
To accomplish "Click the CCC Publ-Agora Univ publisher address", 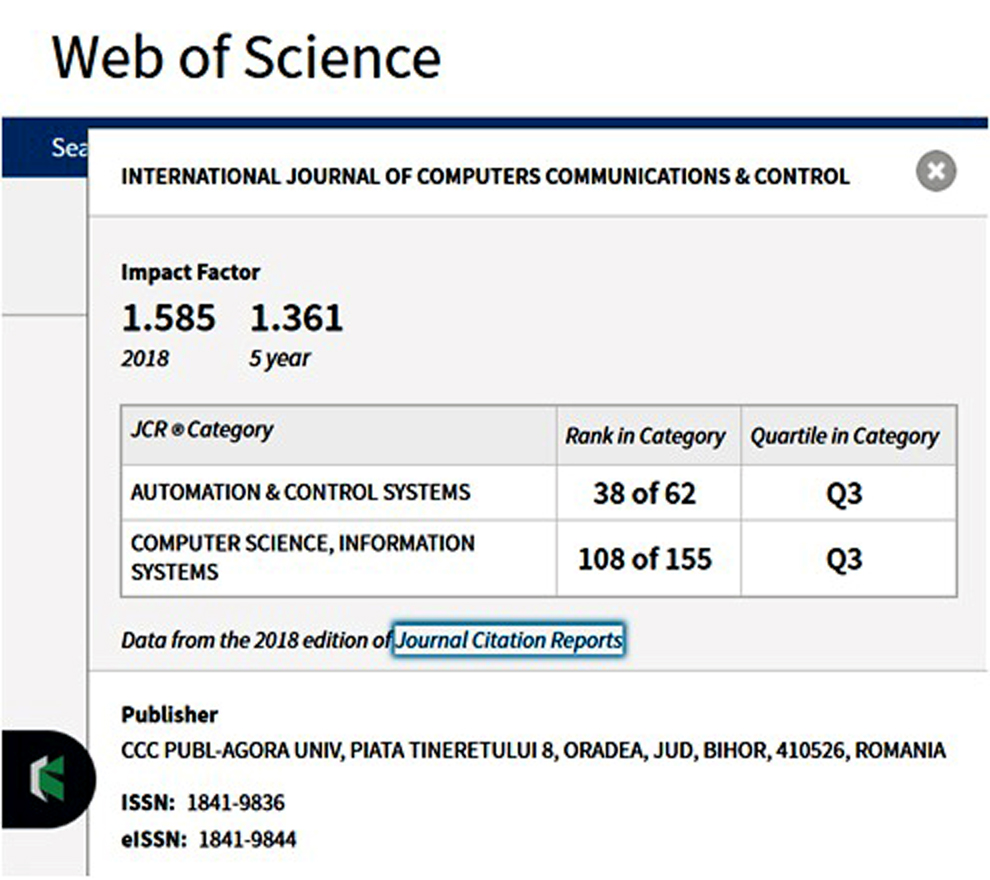I will 533,750.
